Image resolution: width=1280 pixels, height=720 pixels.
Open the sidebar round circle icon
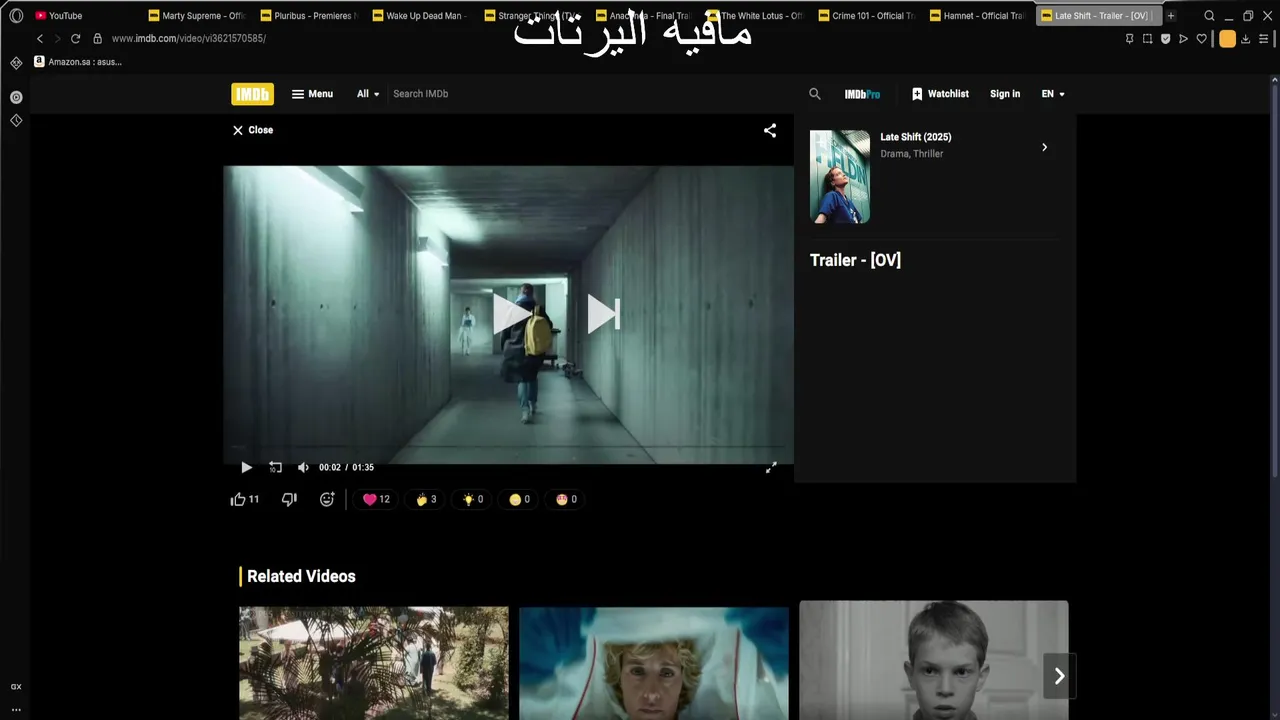coord(16,97)
